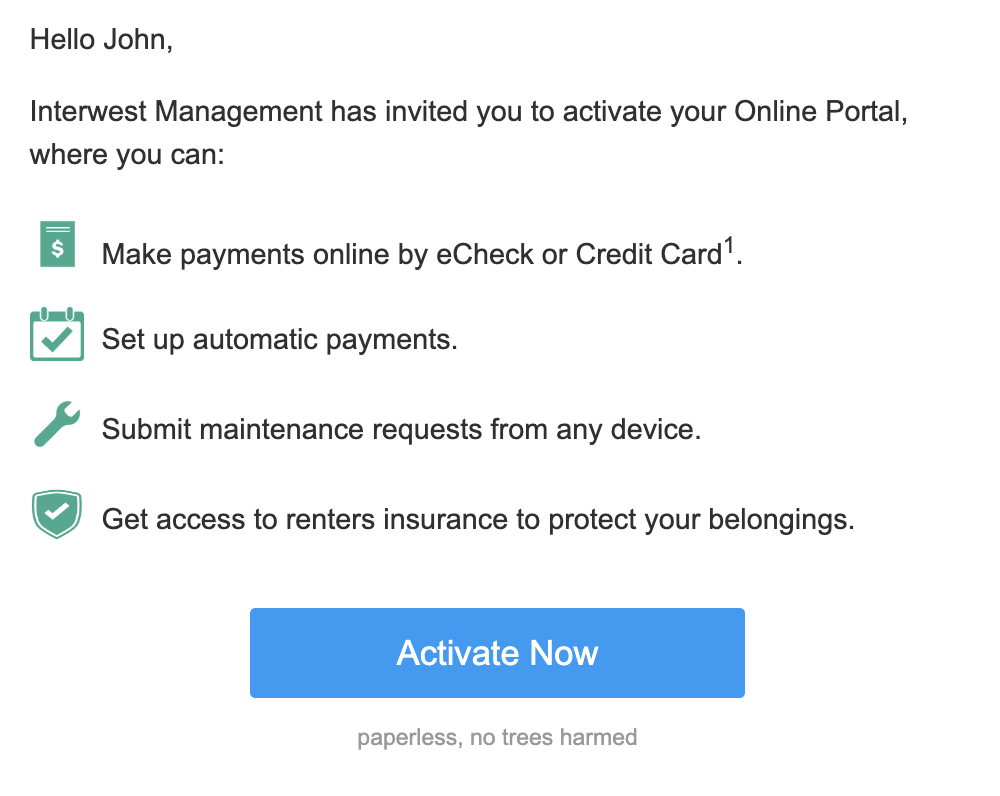1000x796 pixels.
Task: Click the green wrench maintenance icon
Action: (57, 424)
